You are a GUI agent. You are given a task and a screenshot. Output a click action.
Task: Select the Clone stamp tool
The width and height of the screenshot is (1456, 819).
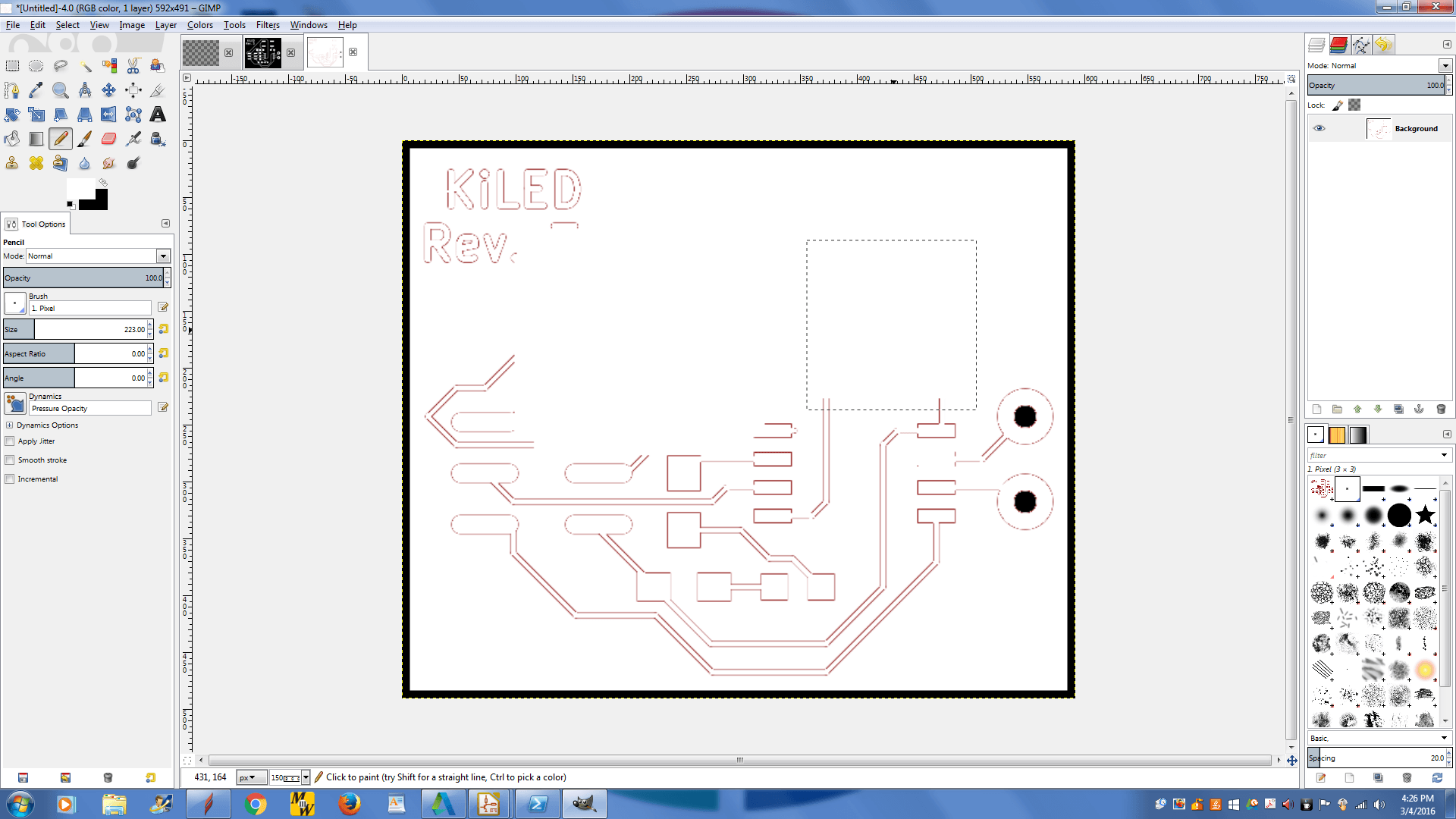(x=12, y=163)
